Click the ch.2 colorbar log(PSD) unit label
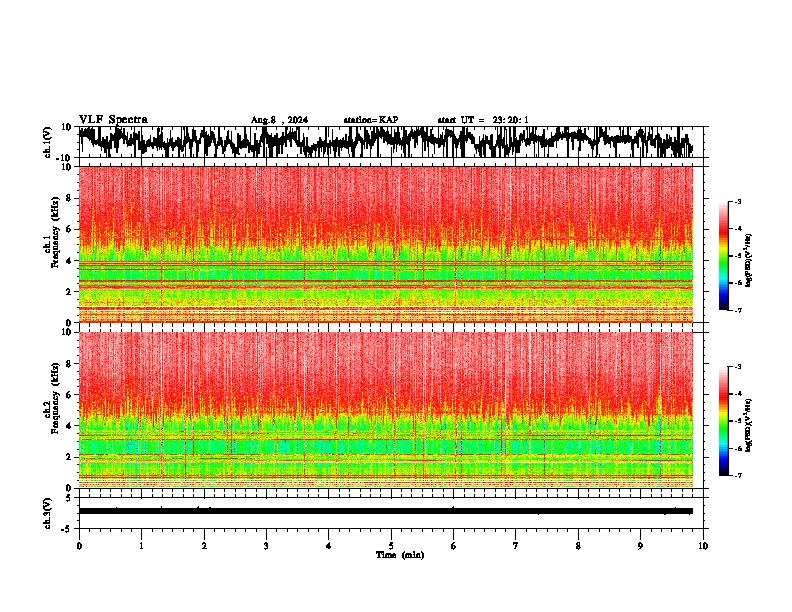Viewport: 792px width, 612px height. 749,424
